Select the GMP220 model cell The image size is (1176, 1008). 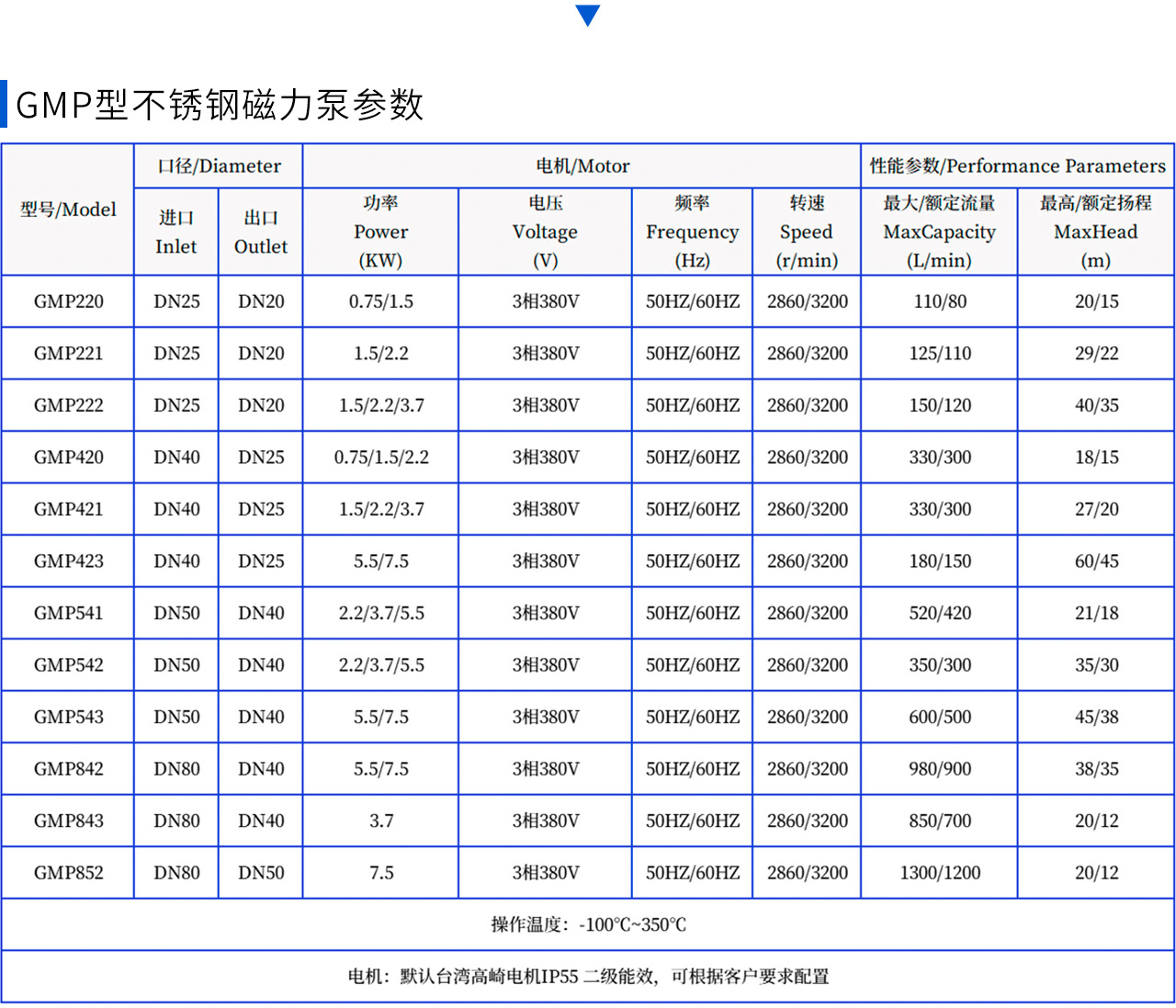point(69,301)
